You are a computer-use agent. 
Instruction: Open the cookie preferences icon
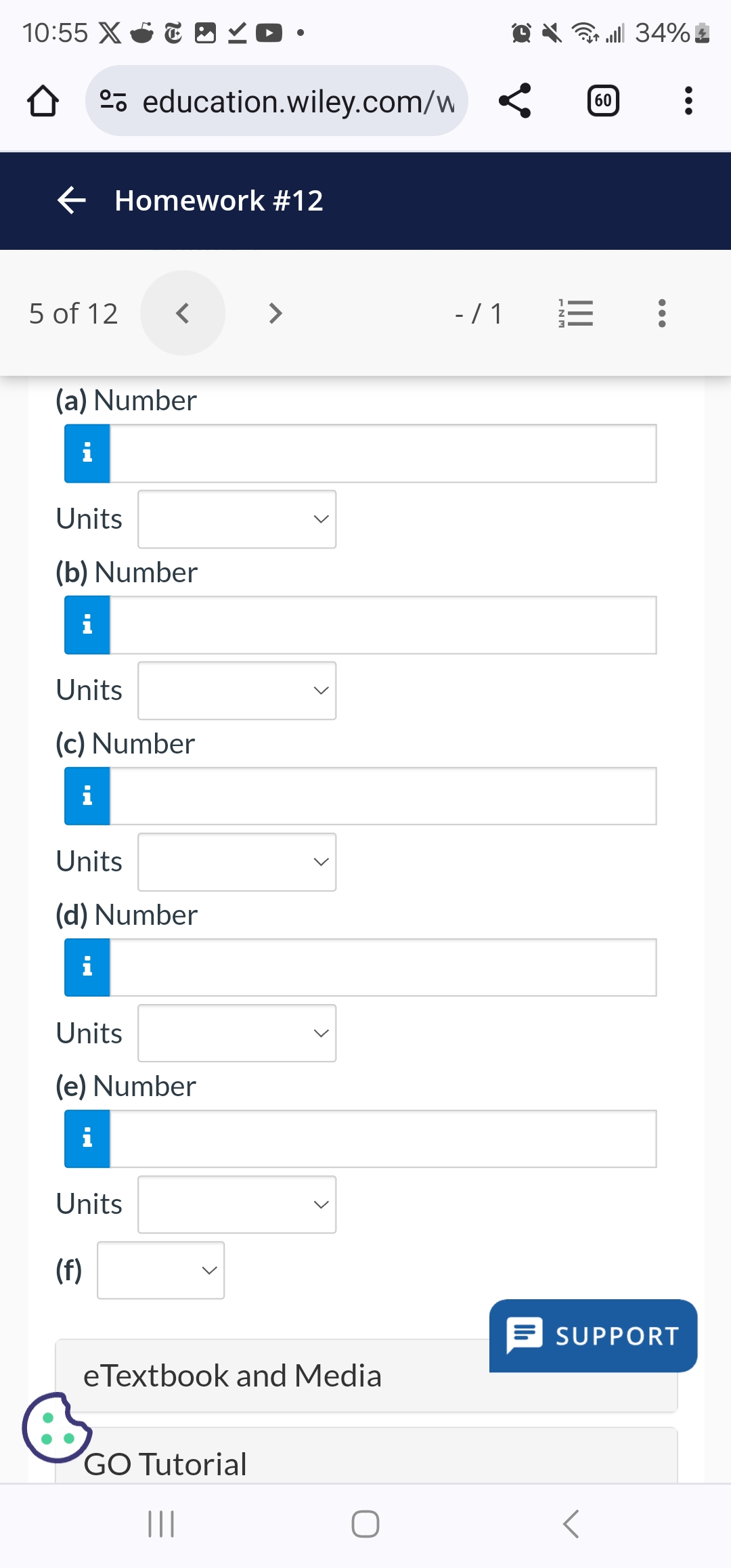56,1427
